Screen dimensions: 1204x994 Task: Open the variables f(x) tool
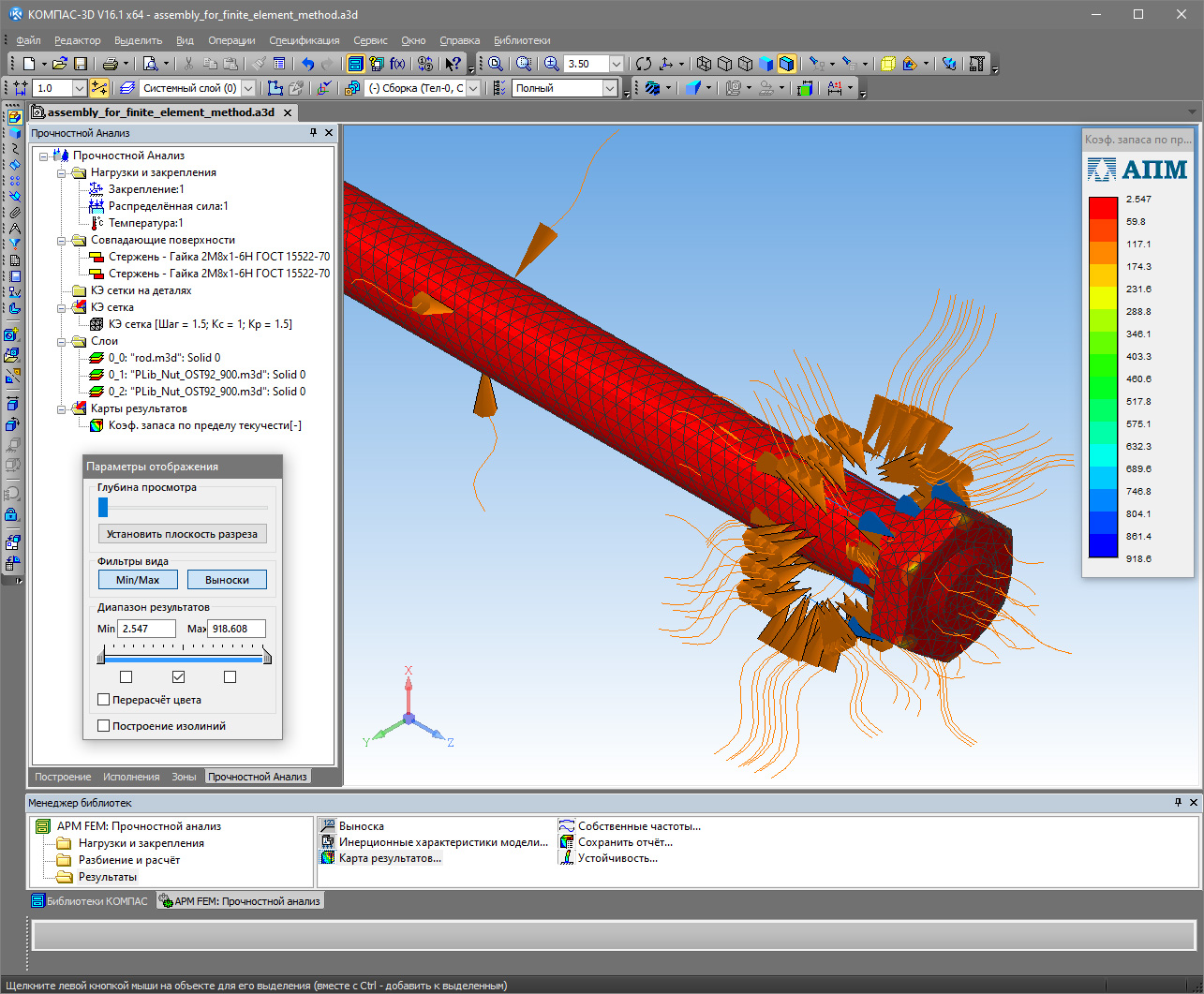coord(398,64)
